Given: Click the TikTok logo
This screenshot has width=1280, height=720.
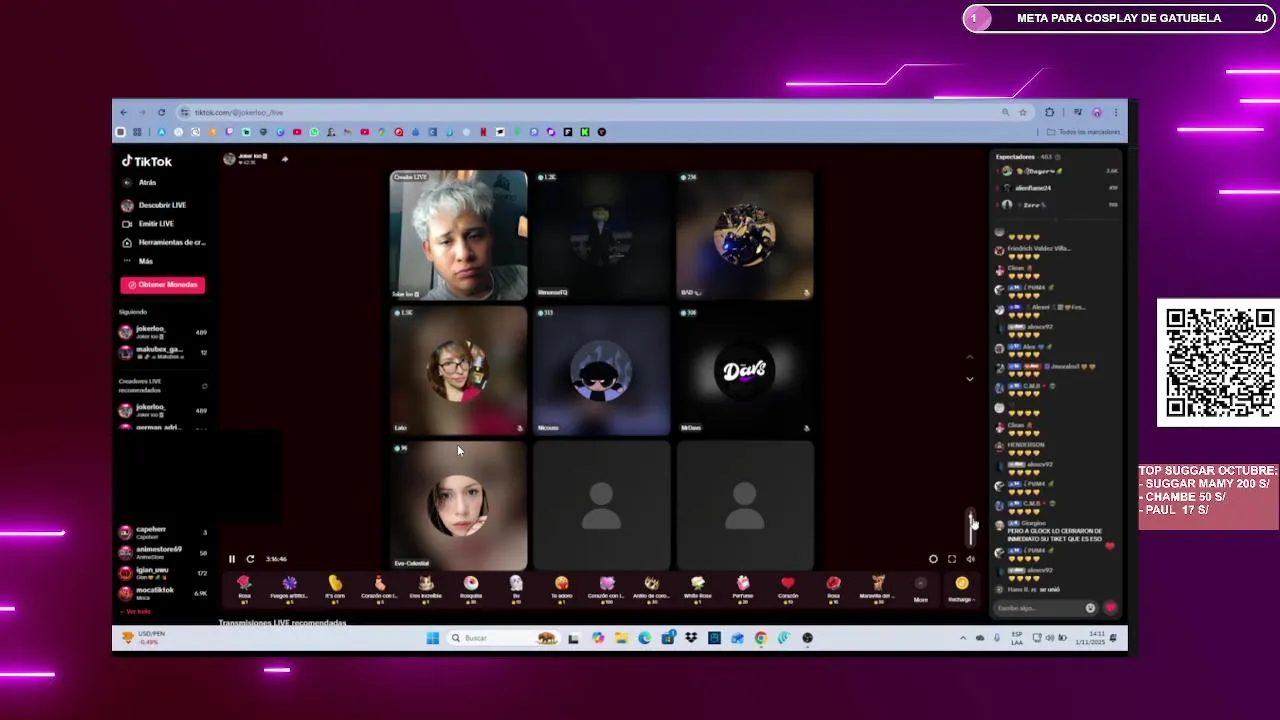Looking at the screenshot, I should pos(147,161).
